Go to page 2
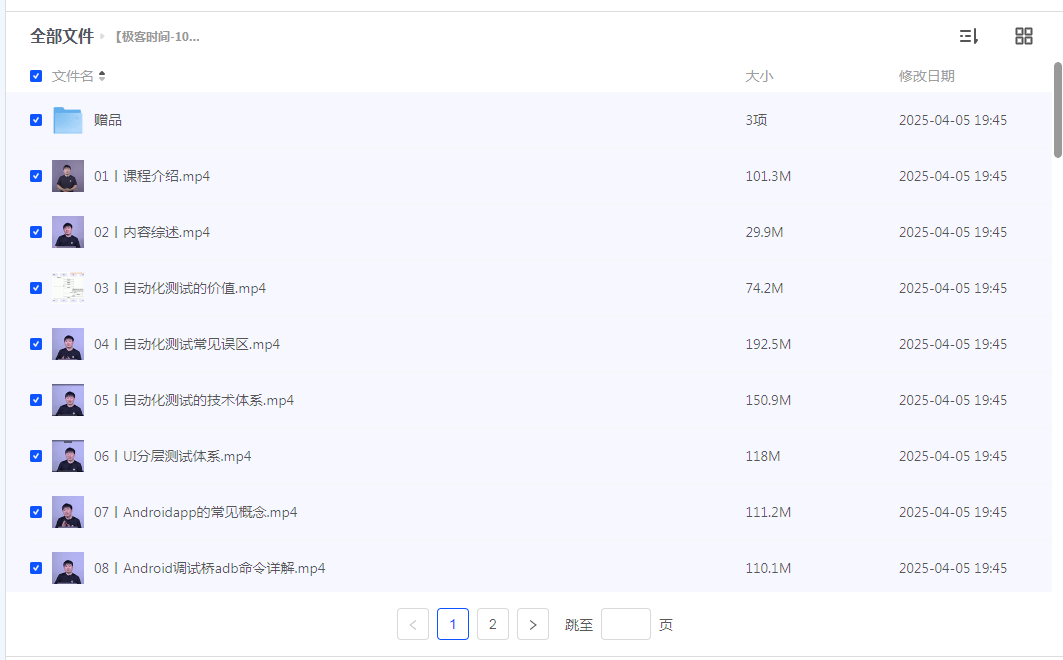Screen dimensions: 1063x660 tap(493, 625)
